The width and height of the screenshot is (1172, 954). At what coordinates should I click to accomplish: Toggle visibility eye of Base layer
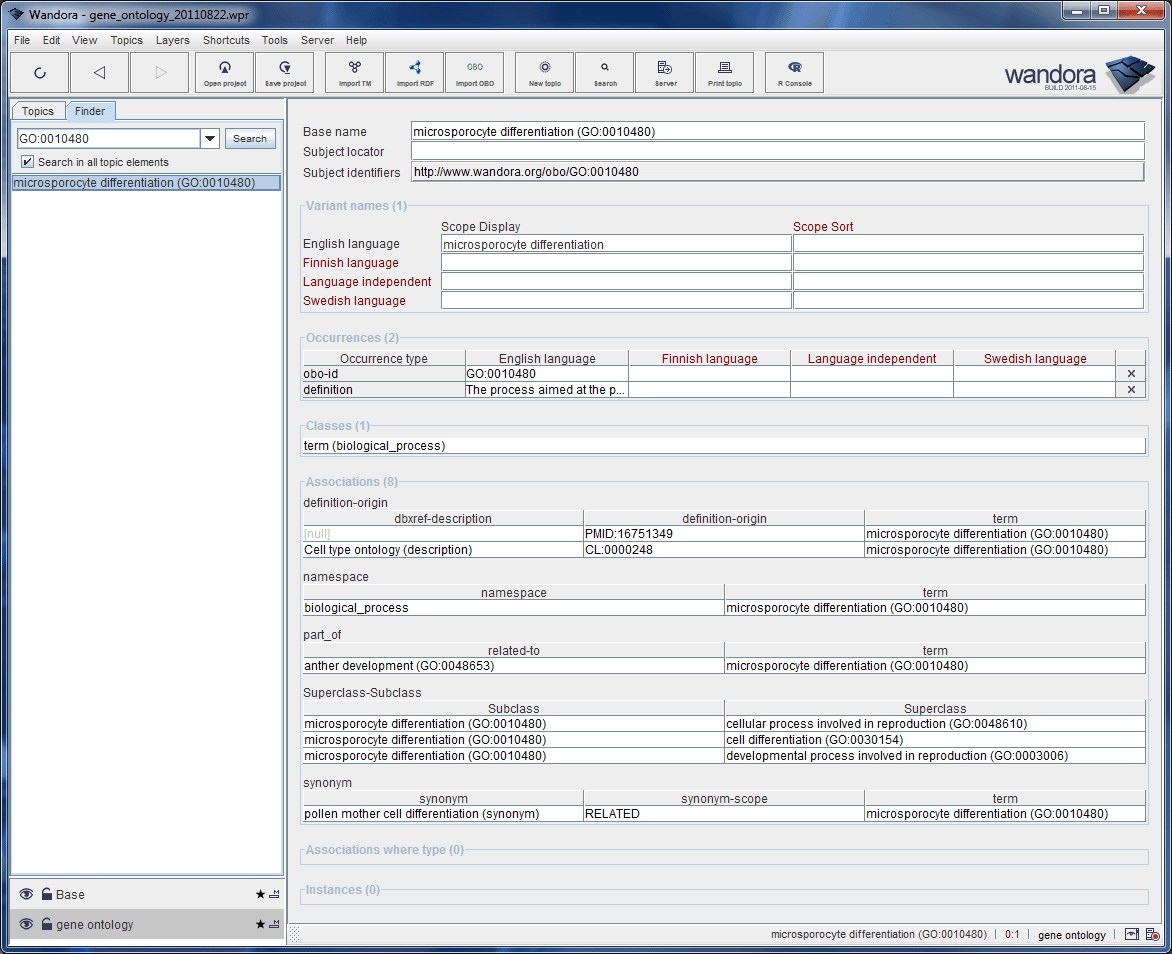coord(27,895)
